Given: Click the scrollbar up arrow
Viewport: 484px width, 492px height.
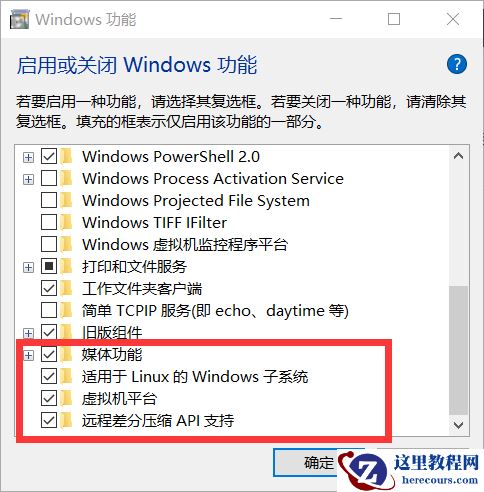Looking at the screenshot, I should [459, 156].
